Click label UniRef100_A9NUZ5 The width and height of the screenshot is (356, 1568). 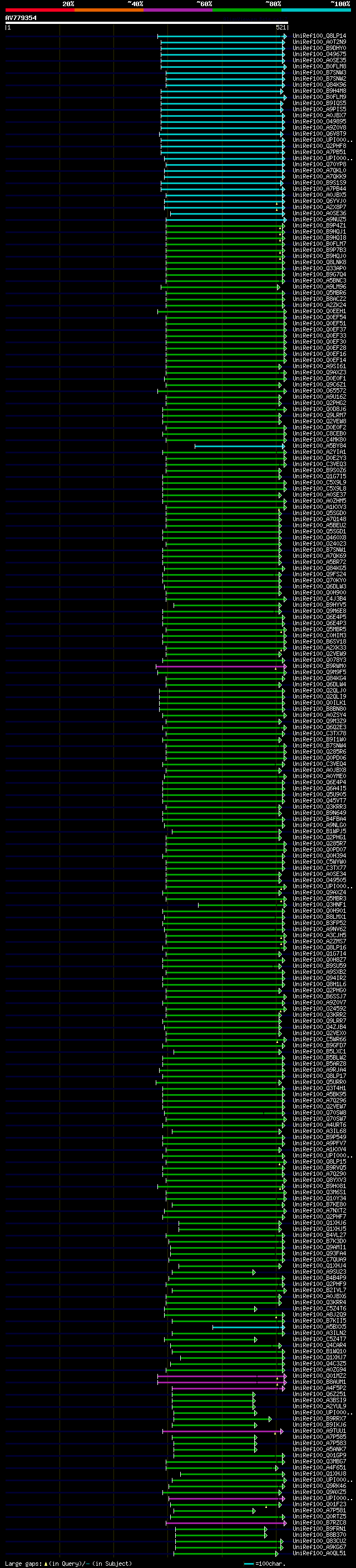point(319,219)
